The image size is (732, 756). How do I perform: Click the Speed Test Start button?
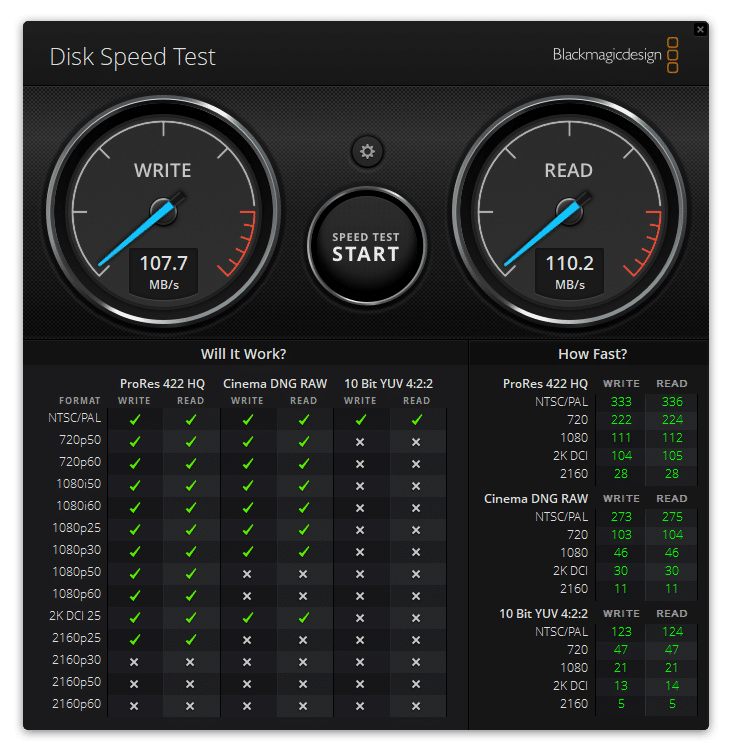[x=366, y=246]
